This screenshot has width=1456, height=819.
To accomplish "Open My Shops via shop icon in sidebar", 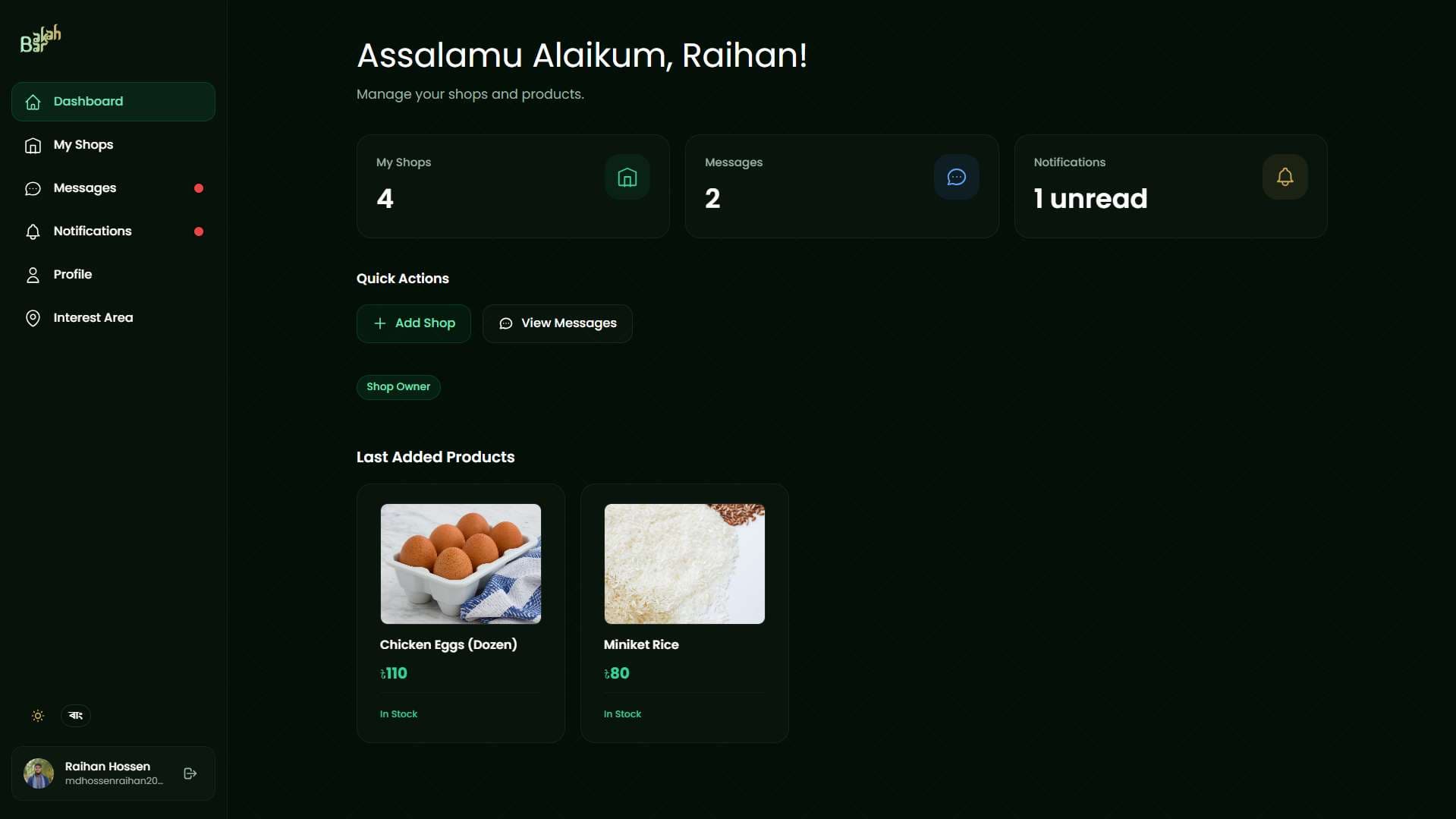I will (x=33, y=145).
